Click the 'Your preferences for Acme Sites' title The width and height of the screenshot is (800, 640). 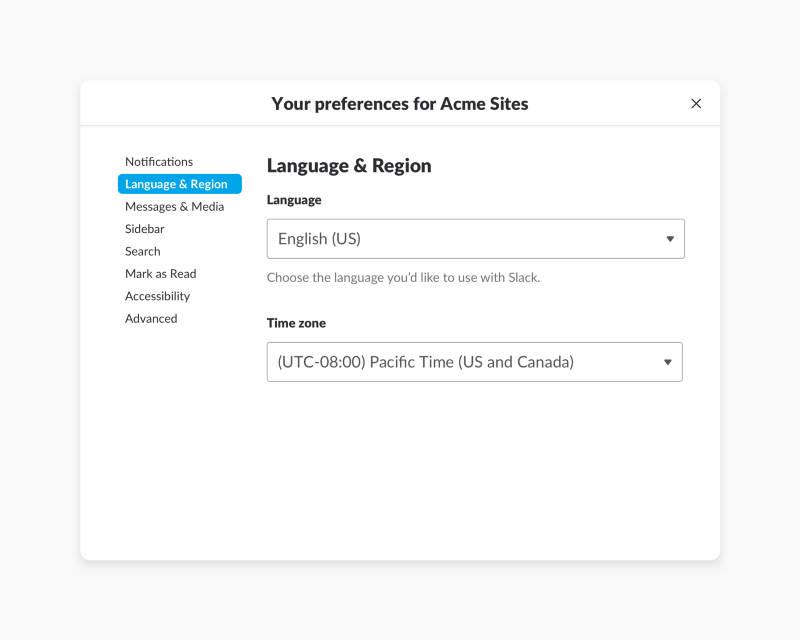coord(400,104)
